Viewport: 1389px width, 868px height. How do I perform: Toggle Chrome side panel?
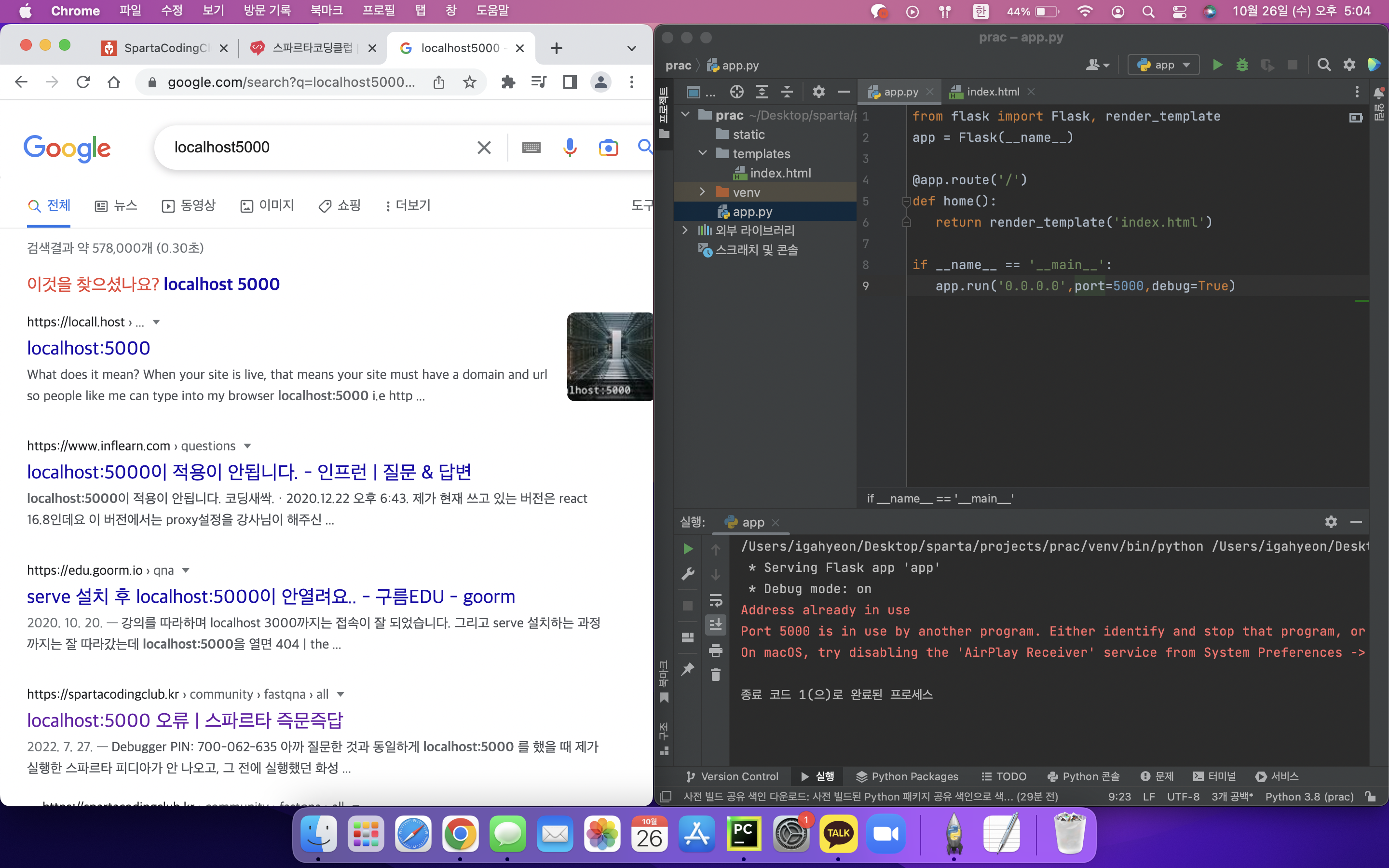[x=570, y=82]
